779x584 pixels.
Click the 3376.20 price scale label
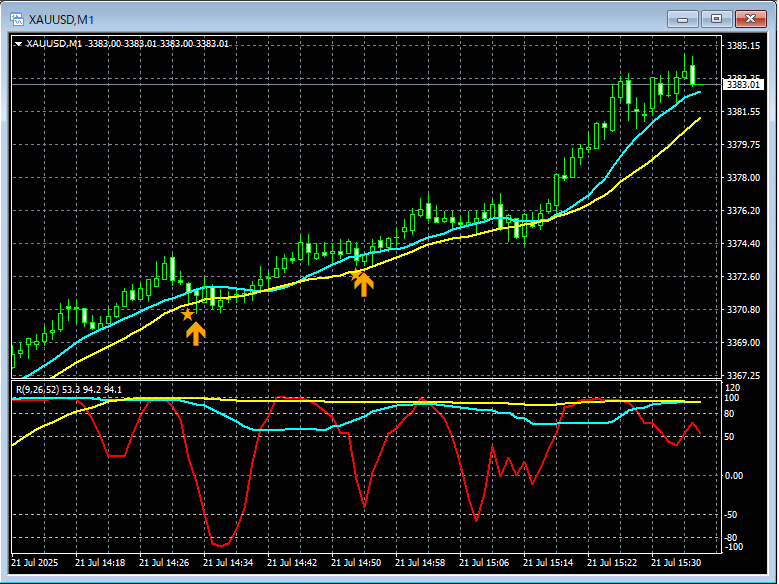[x=743, y=211]
